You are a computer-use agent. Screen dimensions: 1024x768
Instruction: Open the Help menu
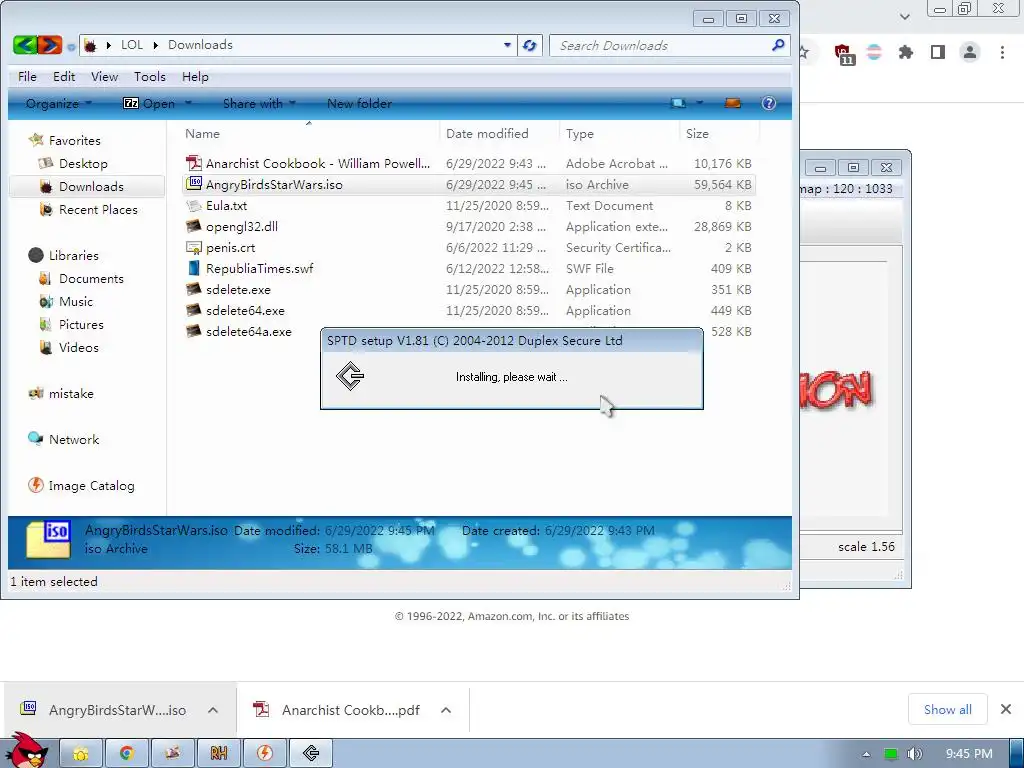coord(195,76)
